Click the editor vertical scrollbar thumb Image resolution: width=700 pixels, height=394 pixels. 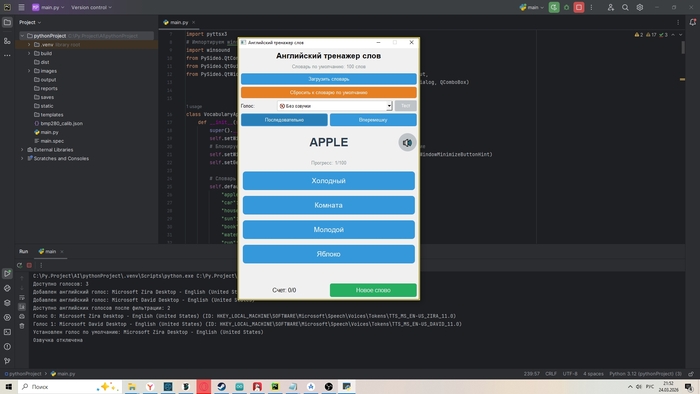point(683,47)
